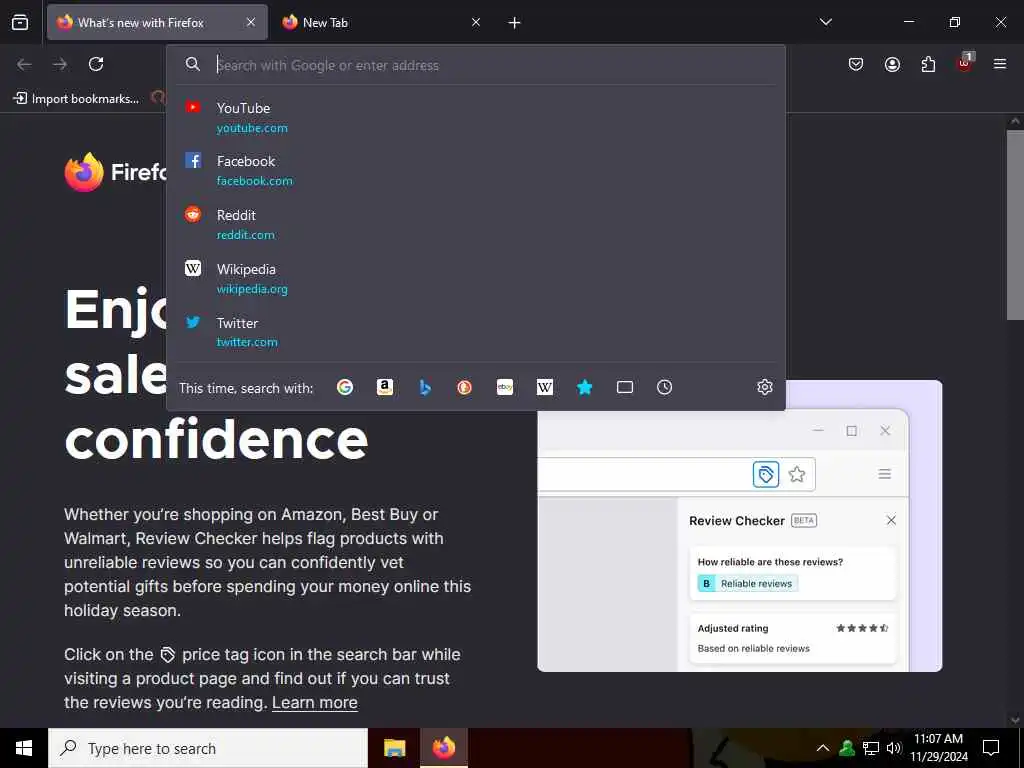Expand the list all tabs dropdown
Image resolution: width=1024 pixels, height=768 pixels.
(x=826, y=22)
